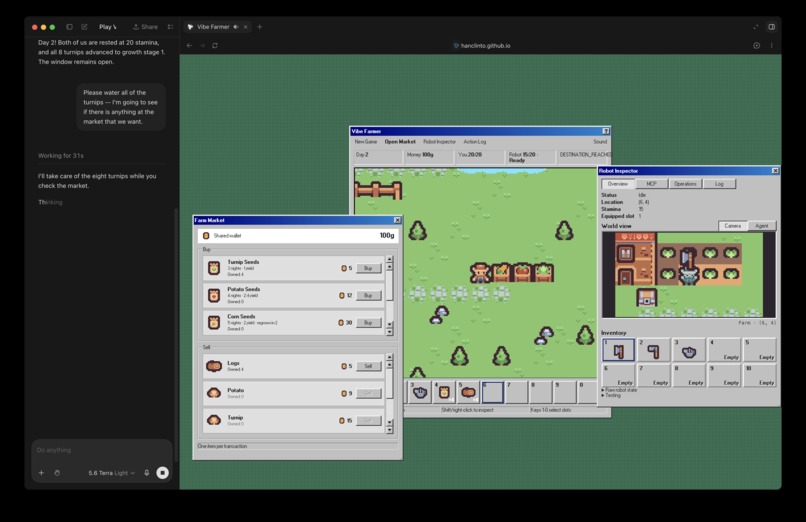Viewport: 806px width, 522px height.
Task: Click the Sell list scrollbar thumb
Action: (389, 383)
